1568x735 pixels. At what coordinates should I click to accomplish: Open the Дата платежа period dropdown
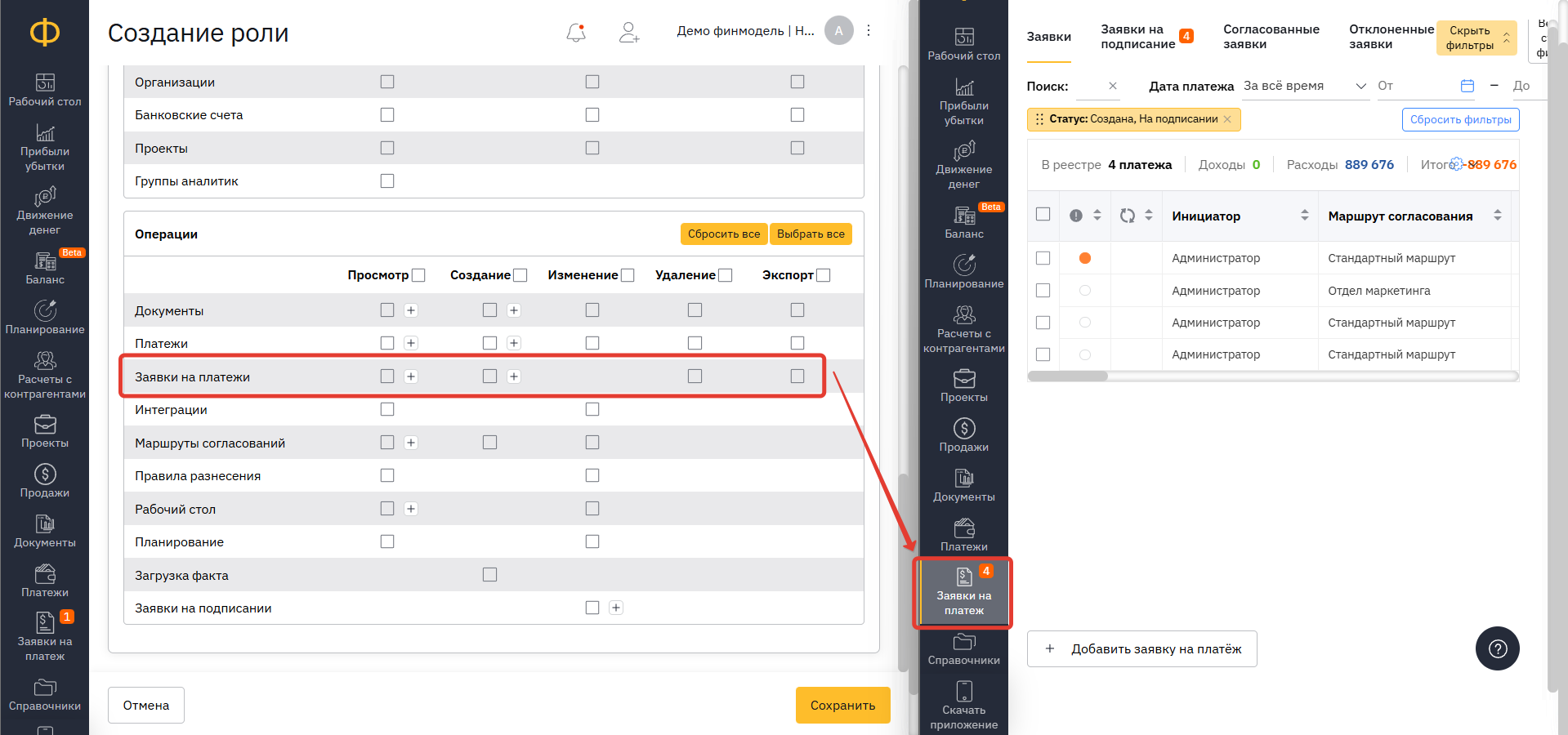pyautogui.click(x=1304, y=86)
